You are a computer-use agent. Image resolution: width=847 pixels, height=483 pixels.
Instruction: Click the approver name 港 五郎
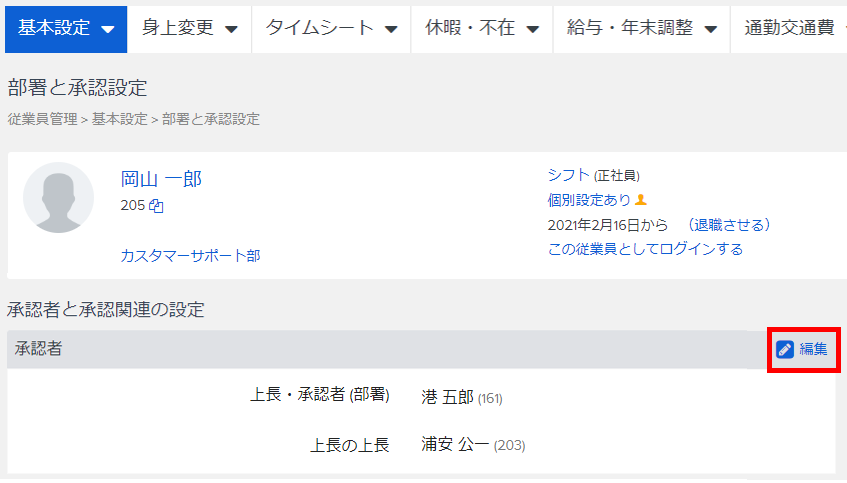coord(447,397)
